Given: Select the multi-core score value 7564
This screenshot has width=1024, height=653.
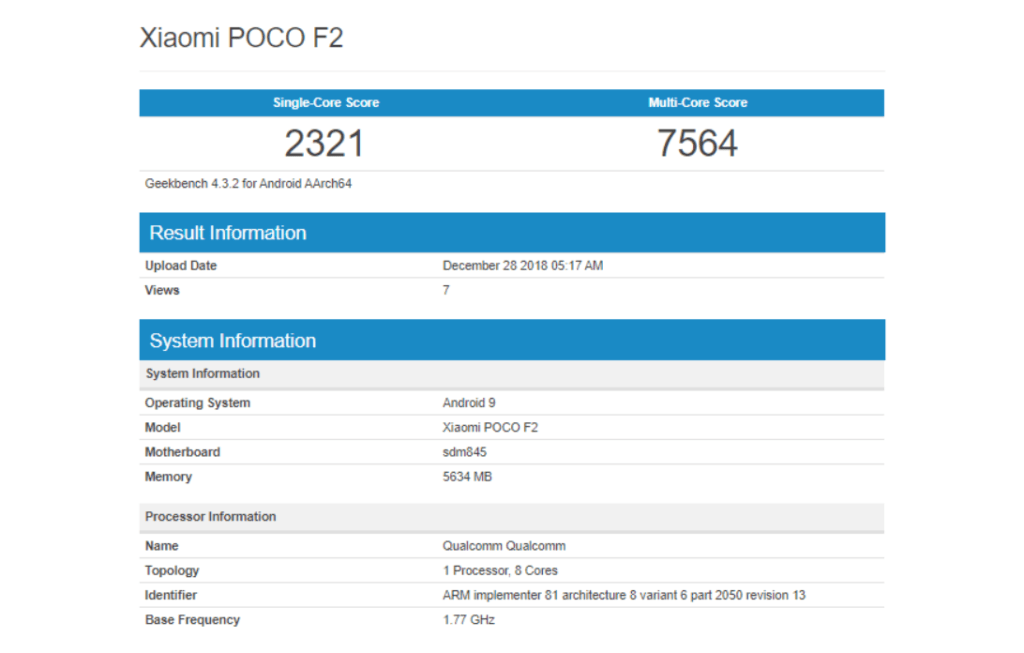Looking at the screenshot, I should coord(697,144).
